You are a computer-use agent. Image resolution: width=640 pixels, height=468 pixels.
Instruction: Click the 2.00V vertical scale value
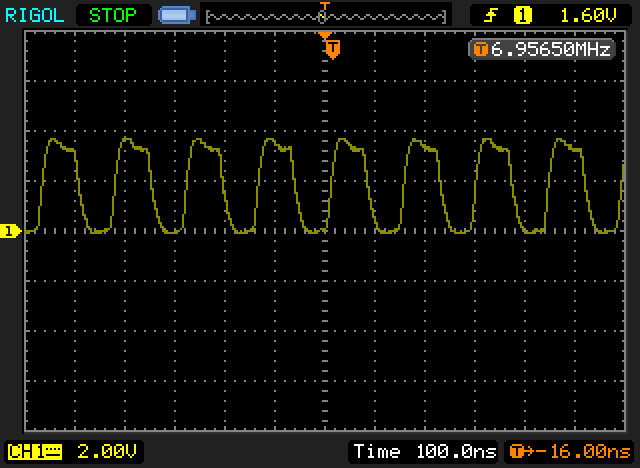(107, 452)
